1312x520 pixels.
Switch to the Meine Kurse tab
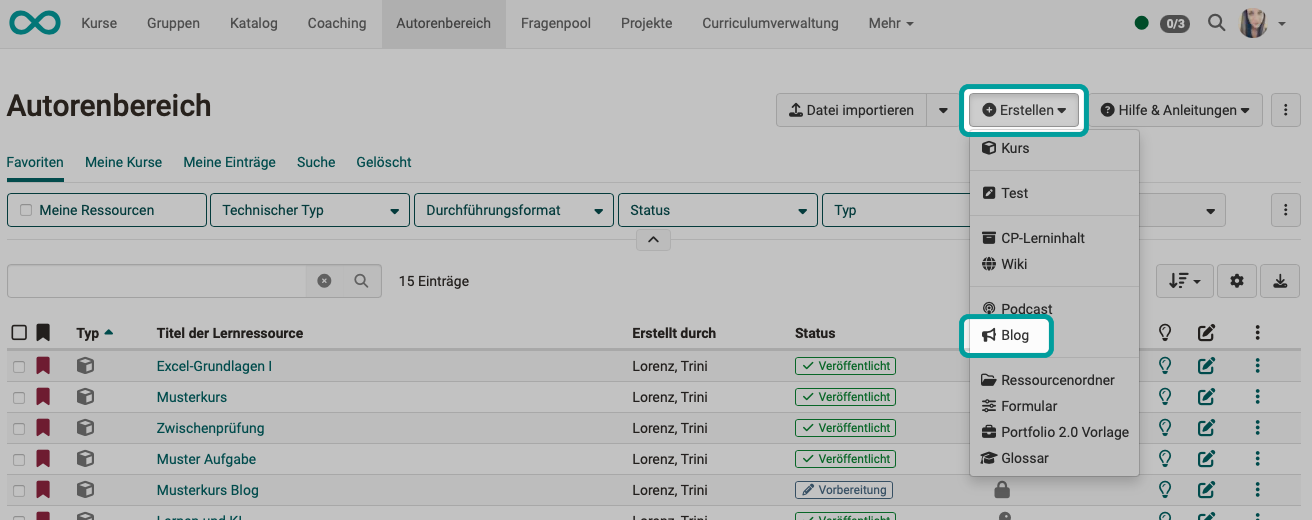click(123, 162)
